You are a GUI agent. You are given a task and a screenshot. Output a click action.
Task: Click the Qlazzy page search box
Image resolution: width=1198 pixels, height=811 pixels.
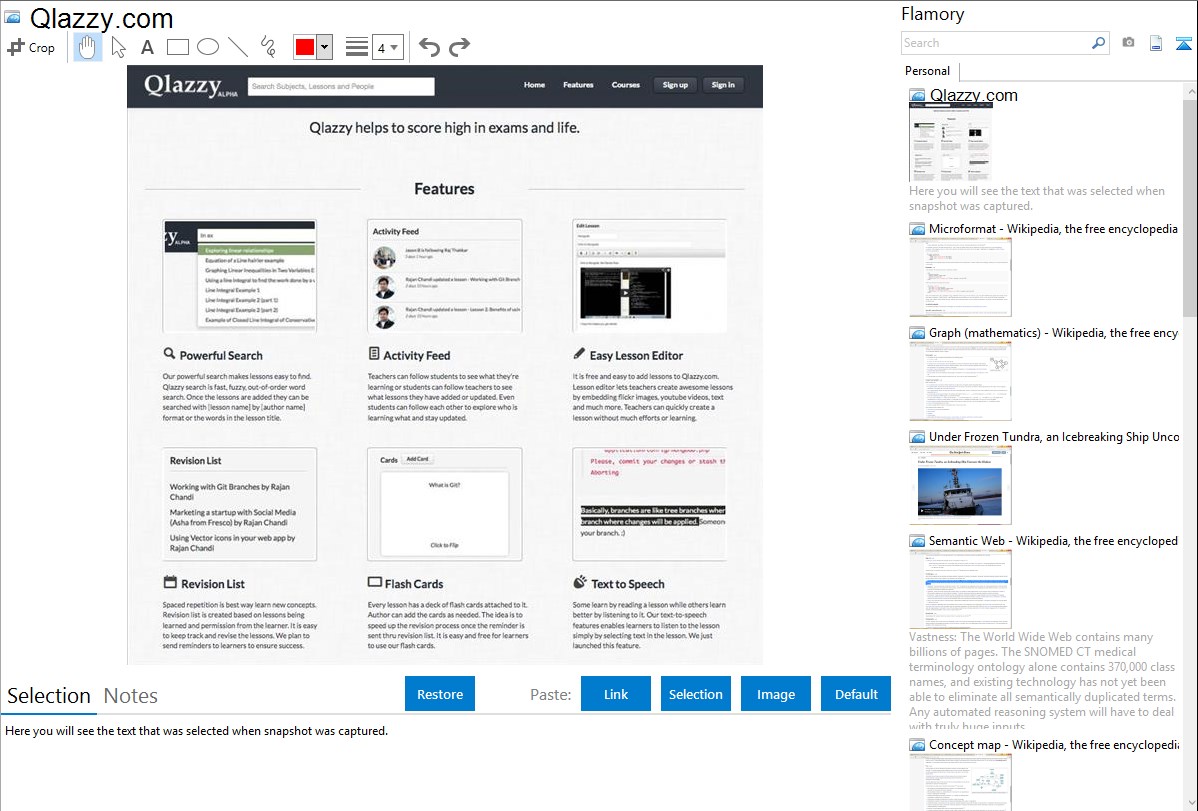tap(341, 86)
